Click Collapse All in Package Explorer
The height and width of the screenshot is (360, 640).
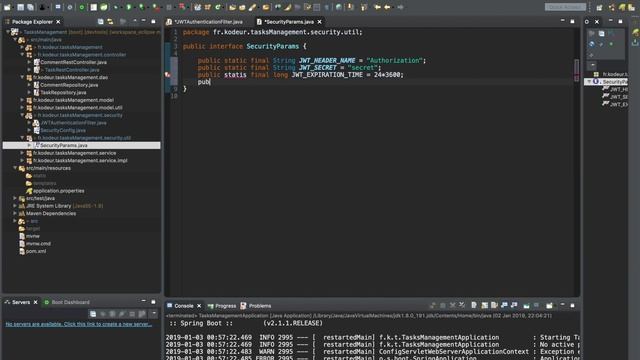click(100, 22)
